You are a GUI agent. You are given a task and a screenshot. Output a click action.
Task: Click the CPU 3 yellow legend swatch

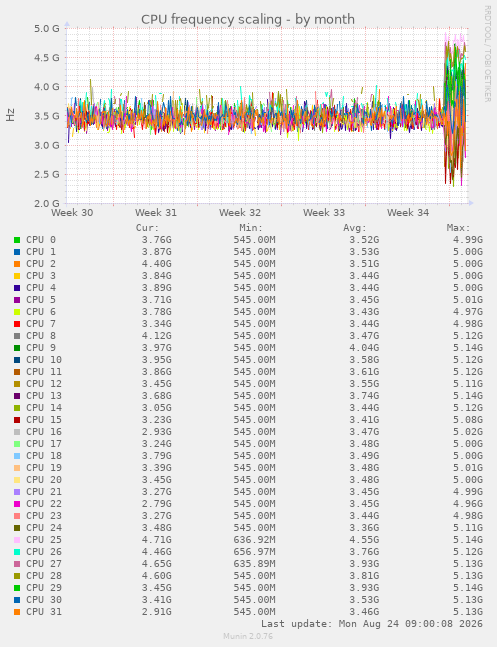pyautogui.click(x=17, y=276)
